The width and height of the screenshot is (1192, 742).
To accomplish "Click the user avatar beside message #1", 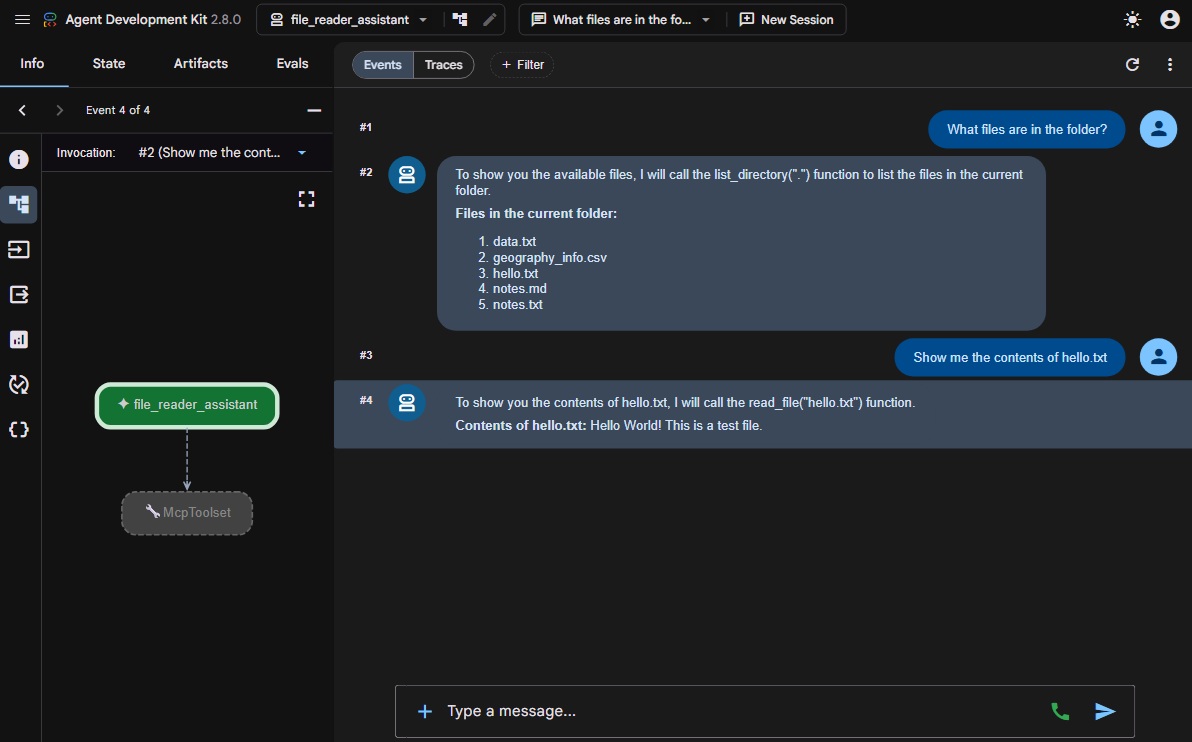I will 1158,129.
